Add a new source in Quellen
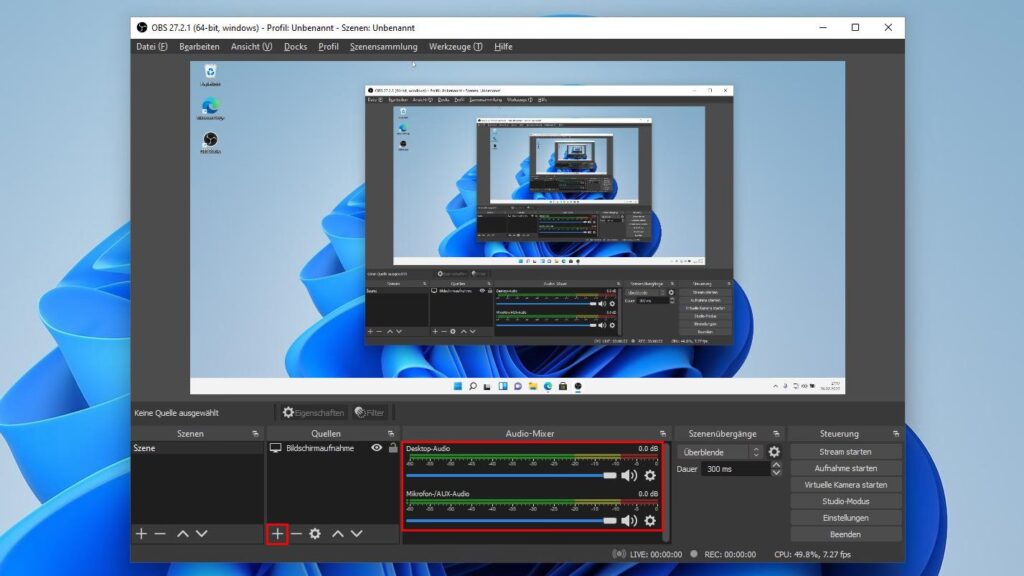The width and height of the screenshot is (1024, 576). 277,534
